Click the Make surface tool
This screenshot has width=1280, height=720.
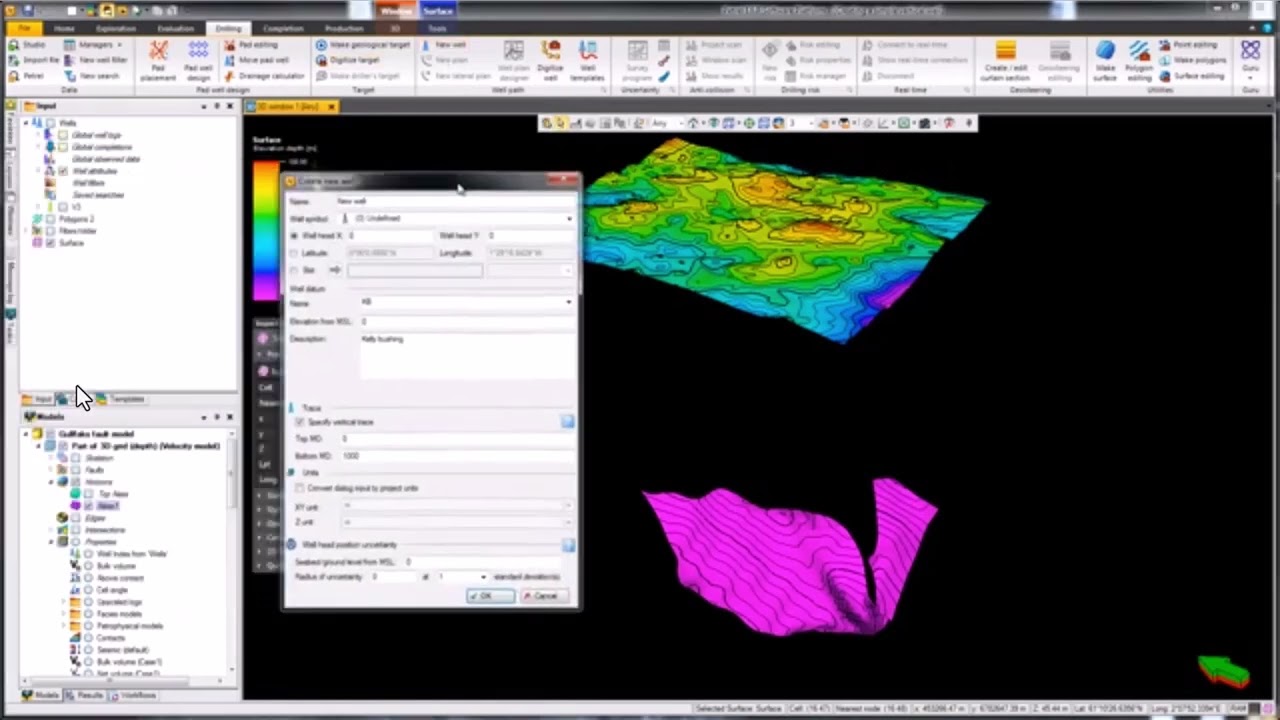(1104, 62)
